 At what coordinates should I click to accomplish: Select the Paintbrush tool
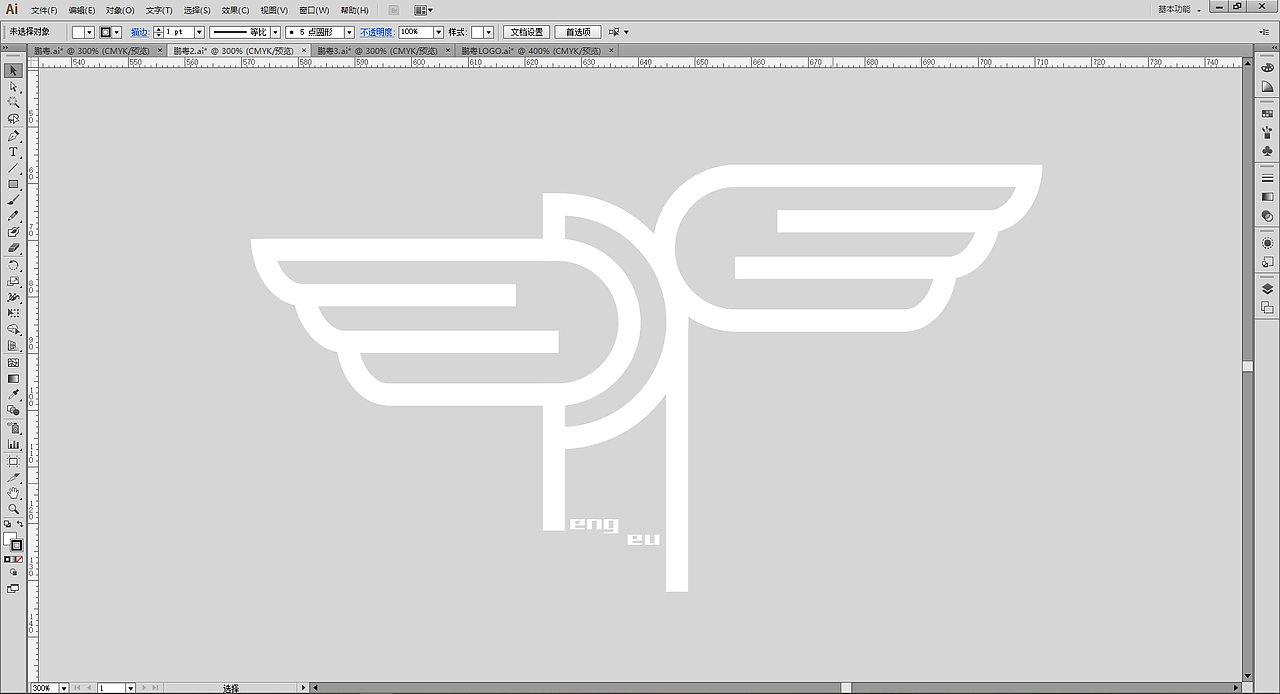pos(13,200)
